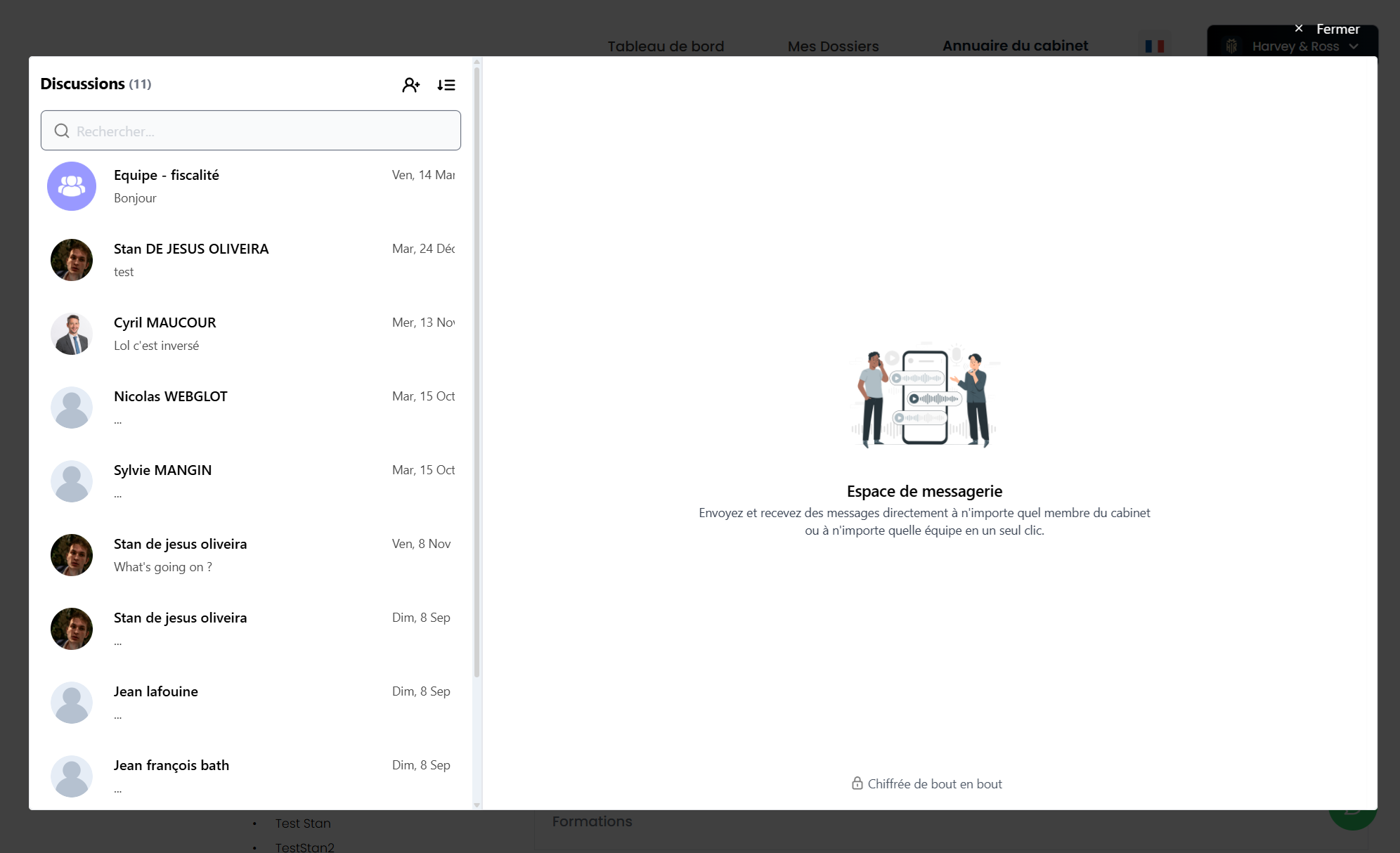
Task: Click the Mer, 13 Nov date label
Action: pos(423,323)
